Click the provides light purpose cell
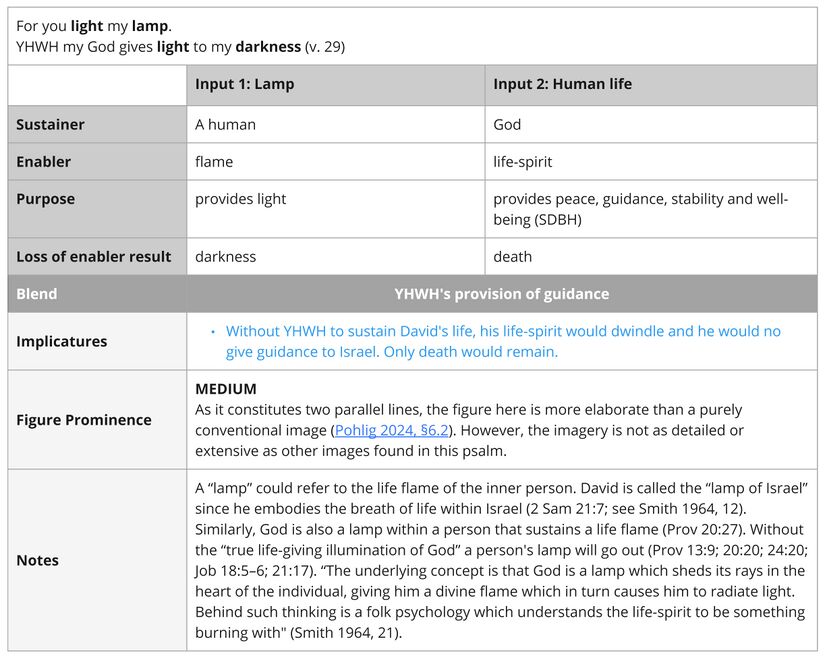The height and width of the screenshot is (660, 825). pos(240,198)
